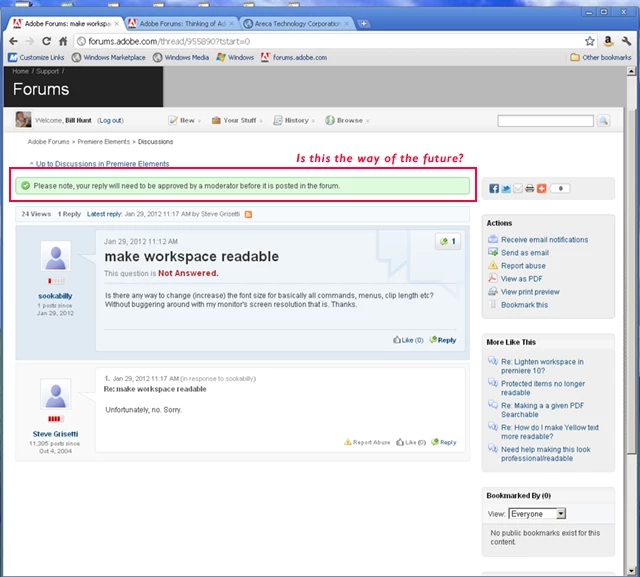
Task: Click the vertical scrollbar down arrow
Action: pos(631,571)
